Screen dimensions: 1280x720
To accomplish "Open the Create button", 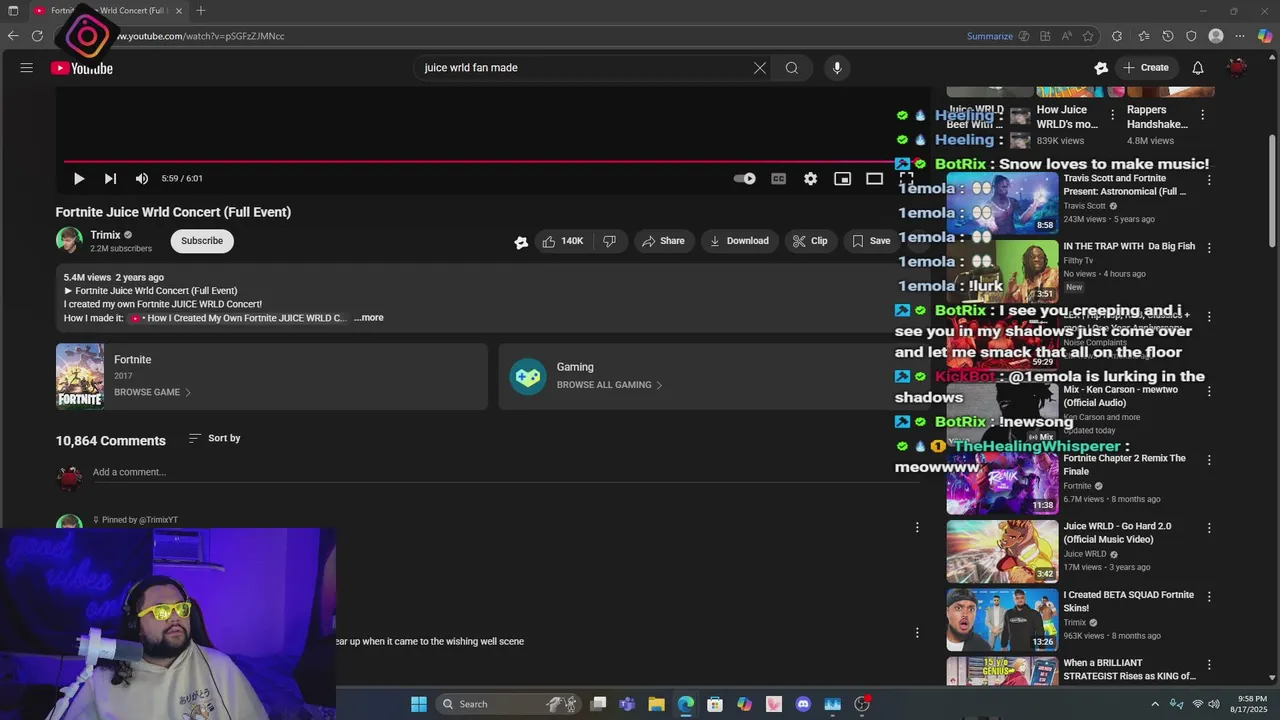I will tap(1145, 68).
